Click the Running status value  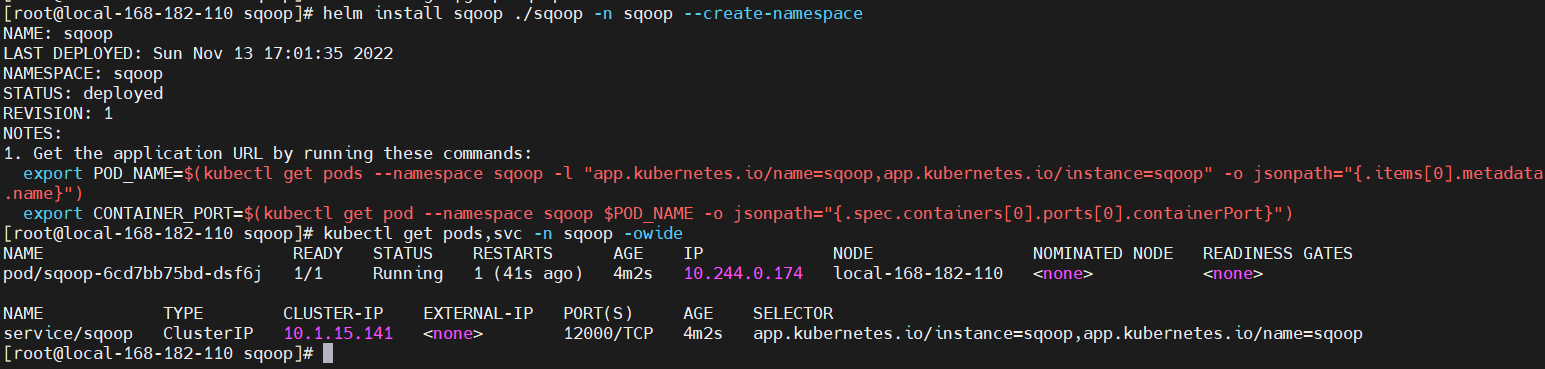(408, 273)
